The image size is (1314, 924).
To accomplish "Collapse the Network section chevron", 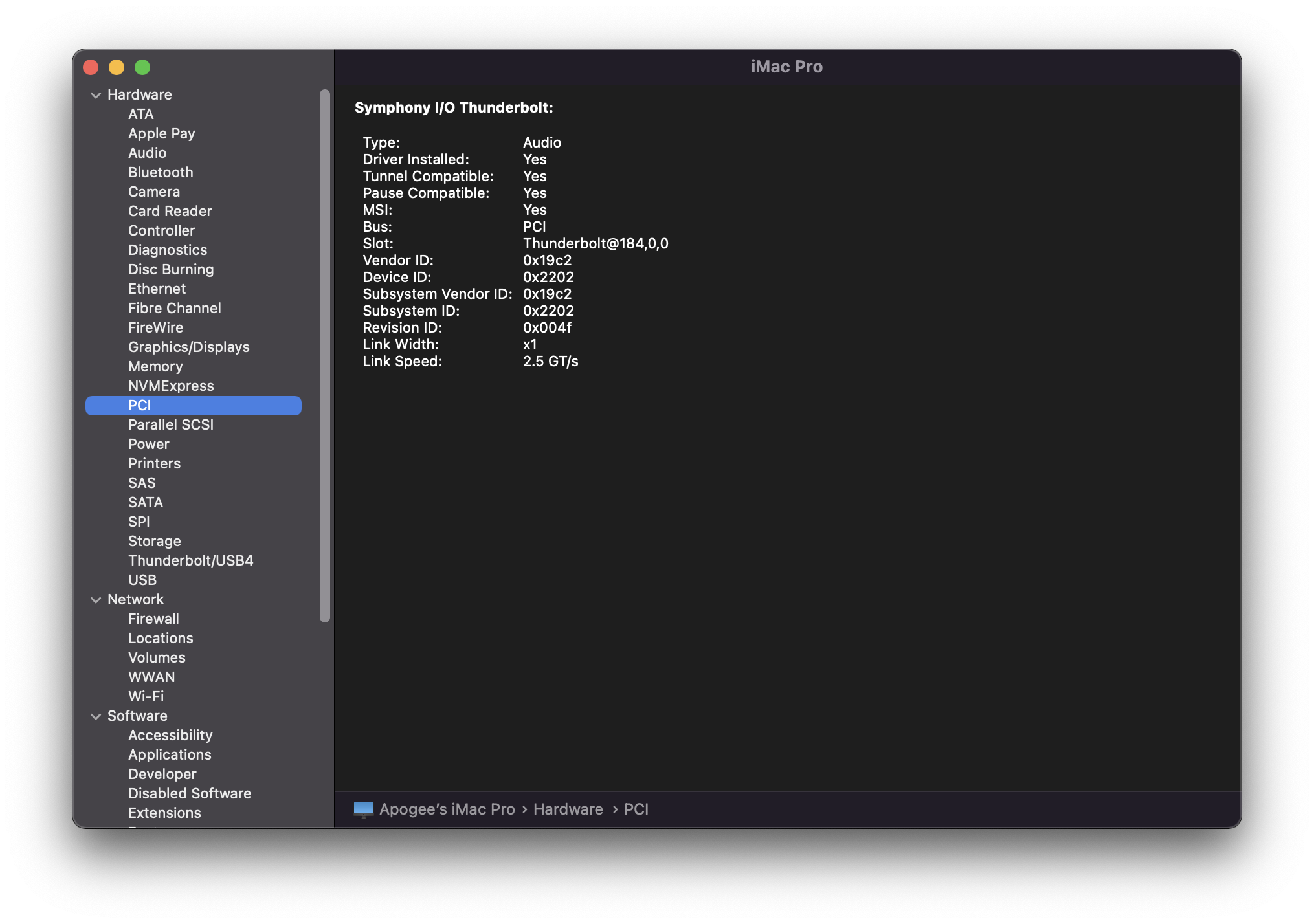I will point(96,600).
